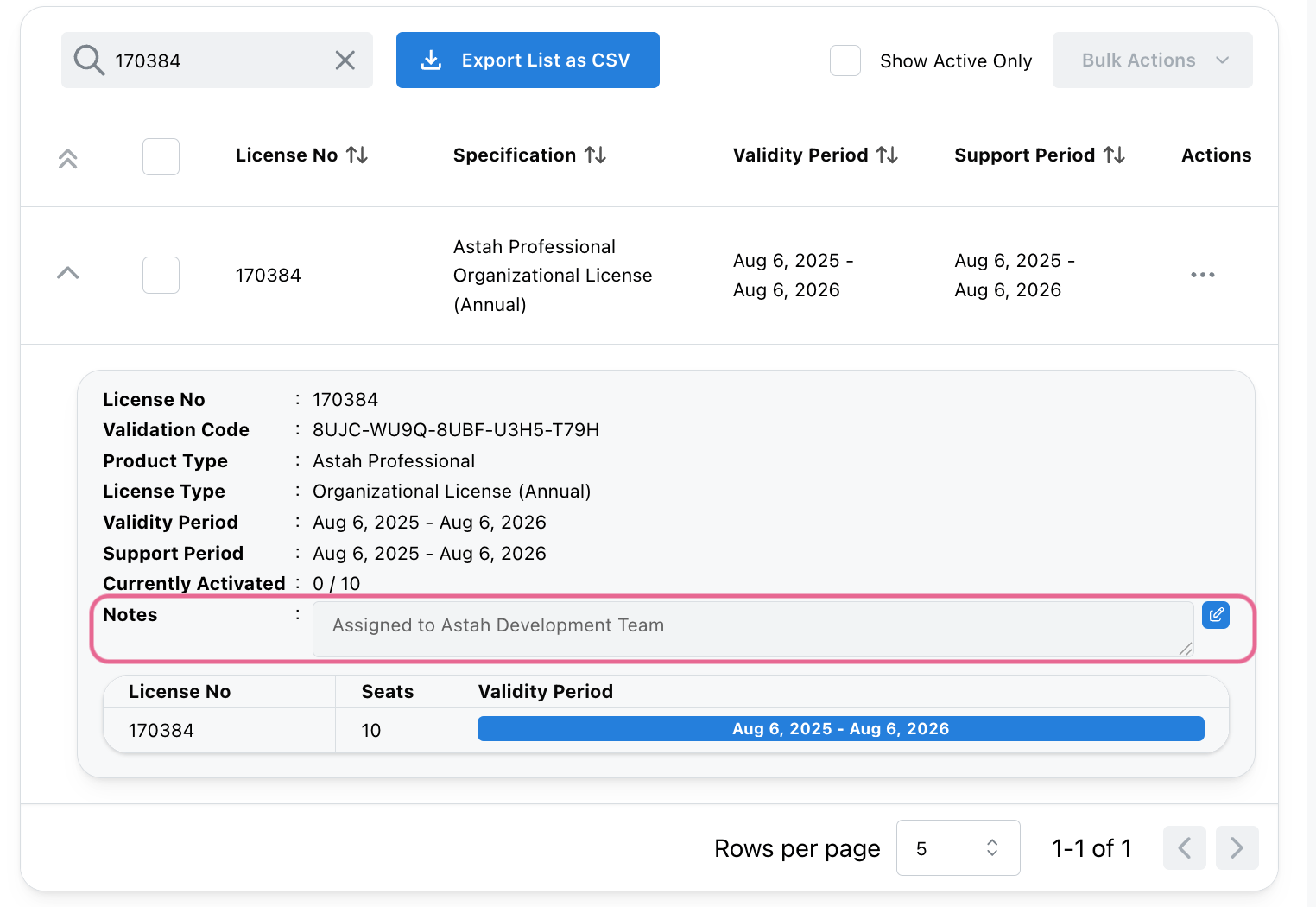
Task: Click validation code 8UJC-WU9Q-8UBF-U3H5-T79H
Action: pos(456,430)
